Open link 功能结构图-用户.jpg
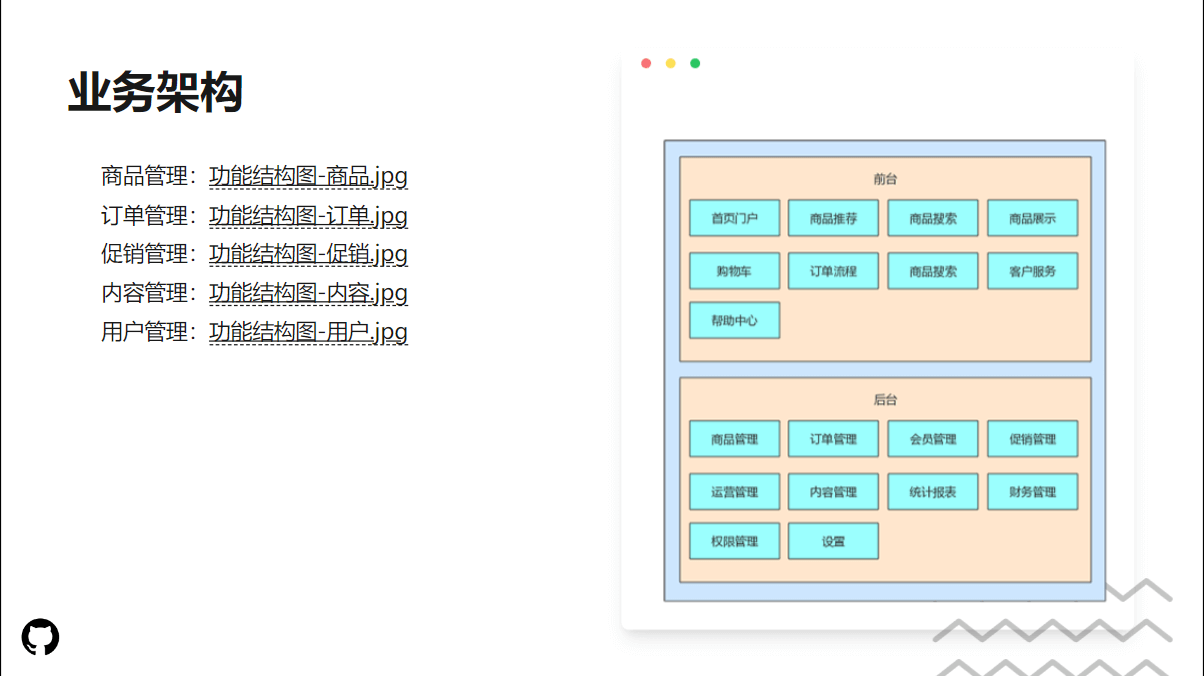1204x676 pixels. click(x=308, y=332)
